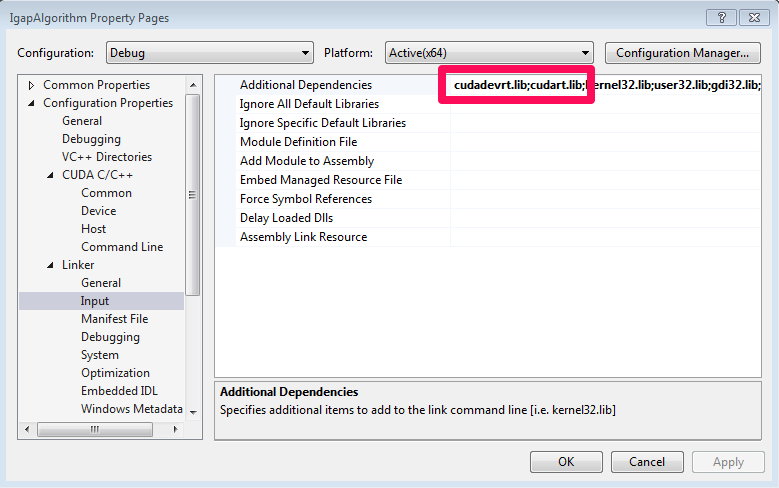Image resolution: width=779 pixels, height=488 pixels.
Task: Click the Cancel button
Action: pyautogui.click(x=638, y=462)
